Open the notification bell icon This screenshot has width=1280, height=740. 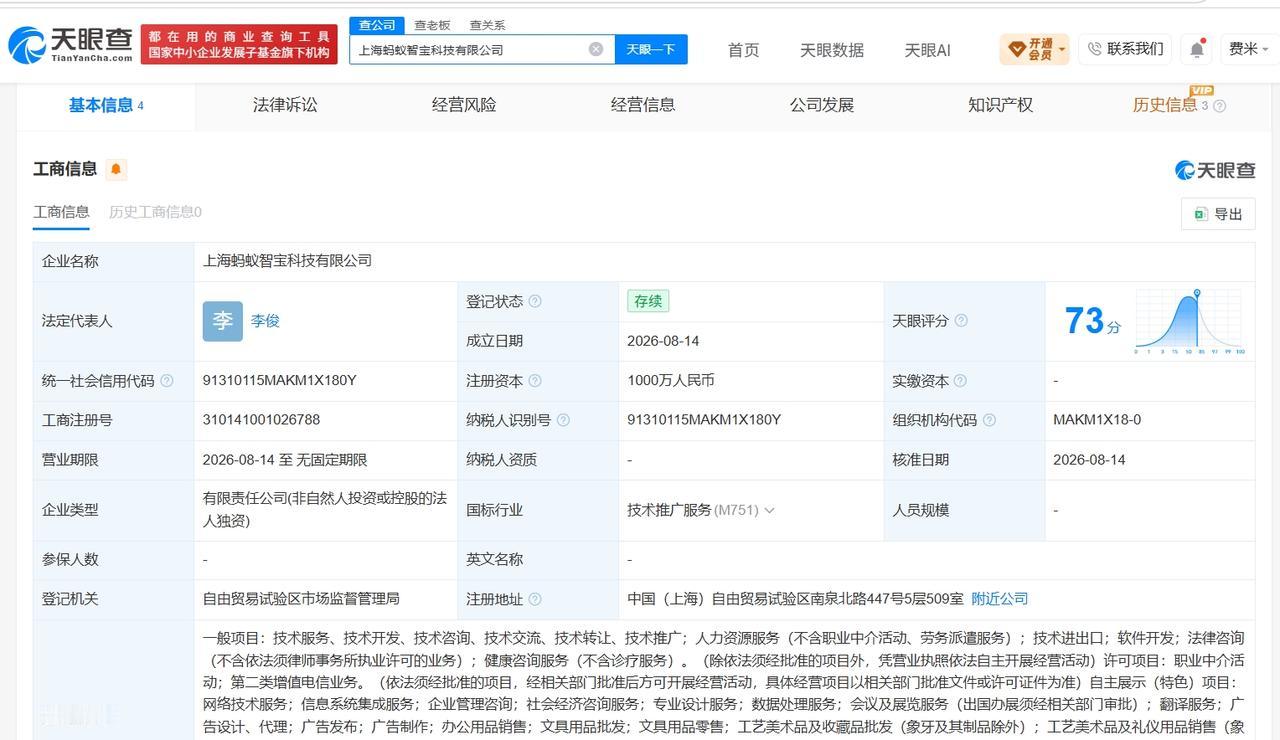click(x=1197, y=49)
